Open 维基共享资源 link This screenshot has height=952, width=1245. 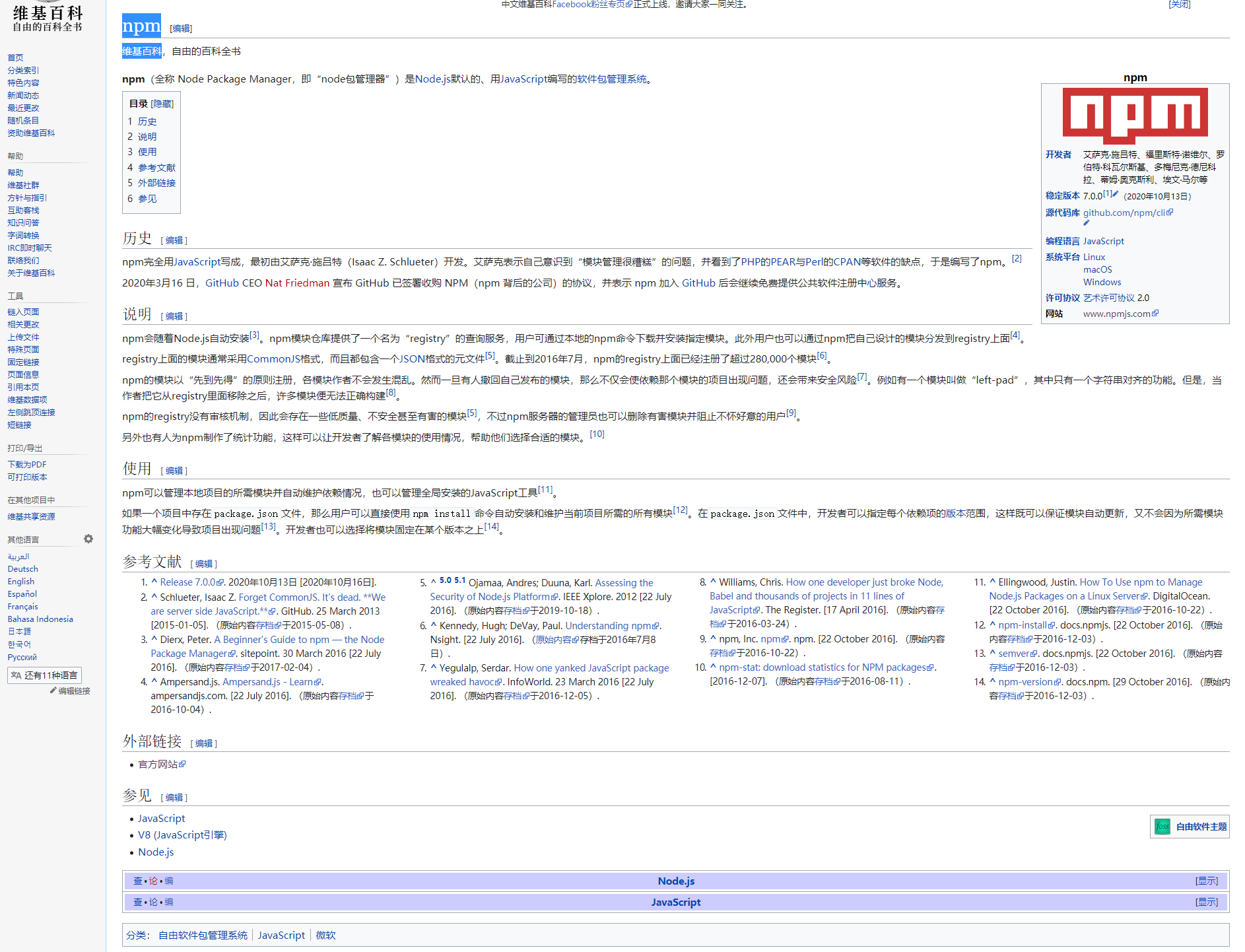(31, 517)
